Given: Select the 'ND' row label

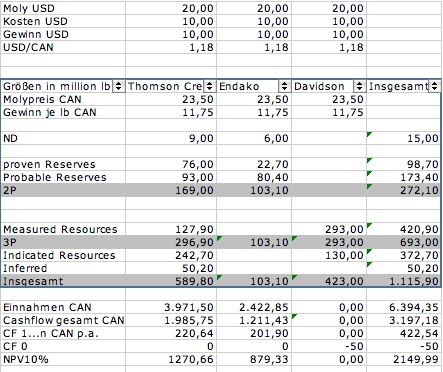Looking at the screenshot, I should 63,138.
